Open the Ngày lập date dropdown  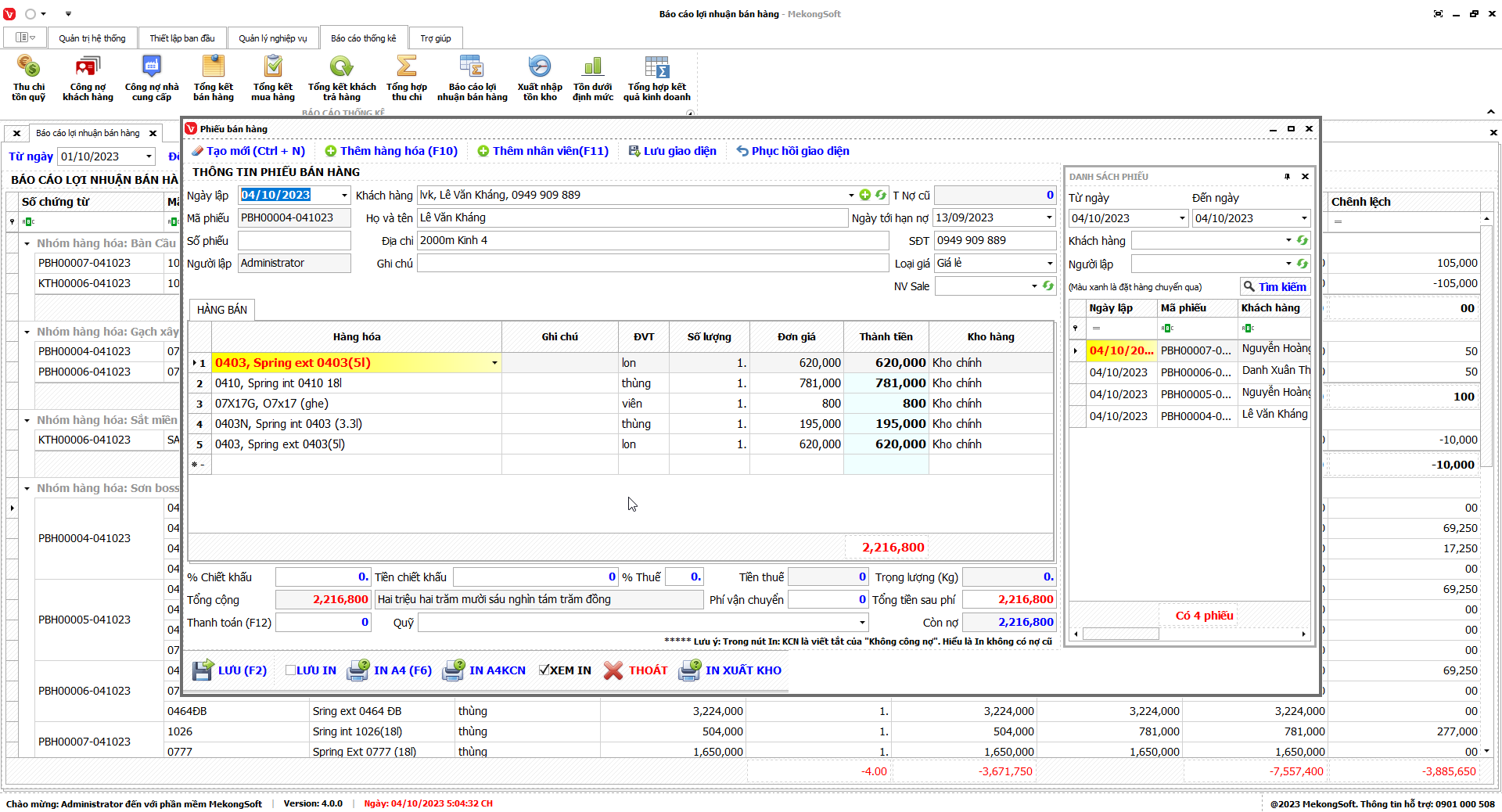tap(344, 196)
